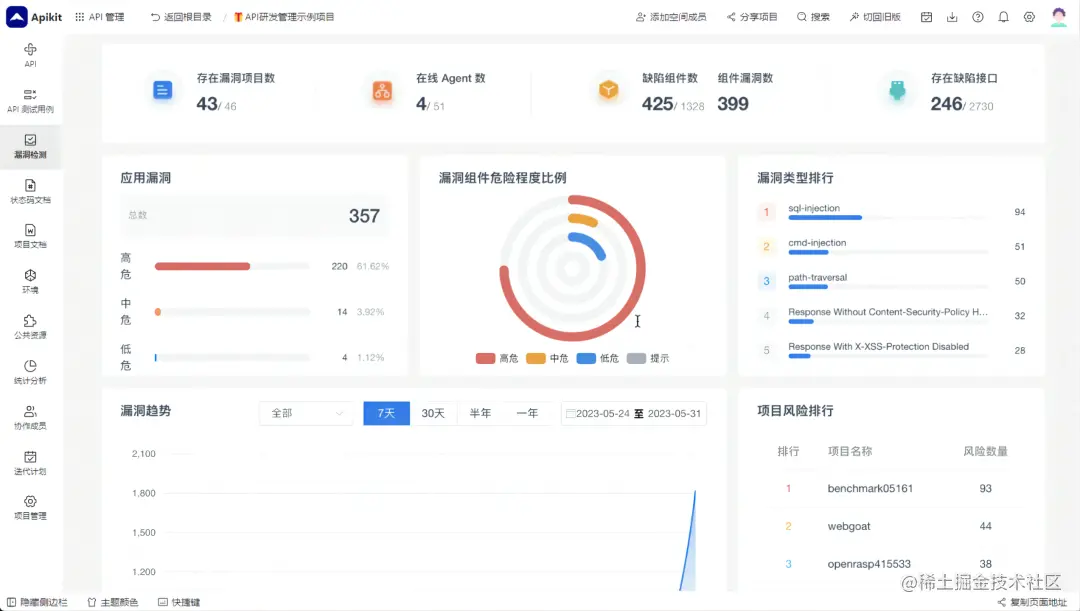Click the start date 2023-05-24 field
The height and width of the screenshot is (611, 1080).
pos(603,413)
